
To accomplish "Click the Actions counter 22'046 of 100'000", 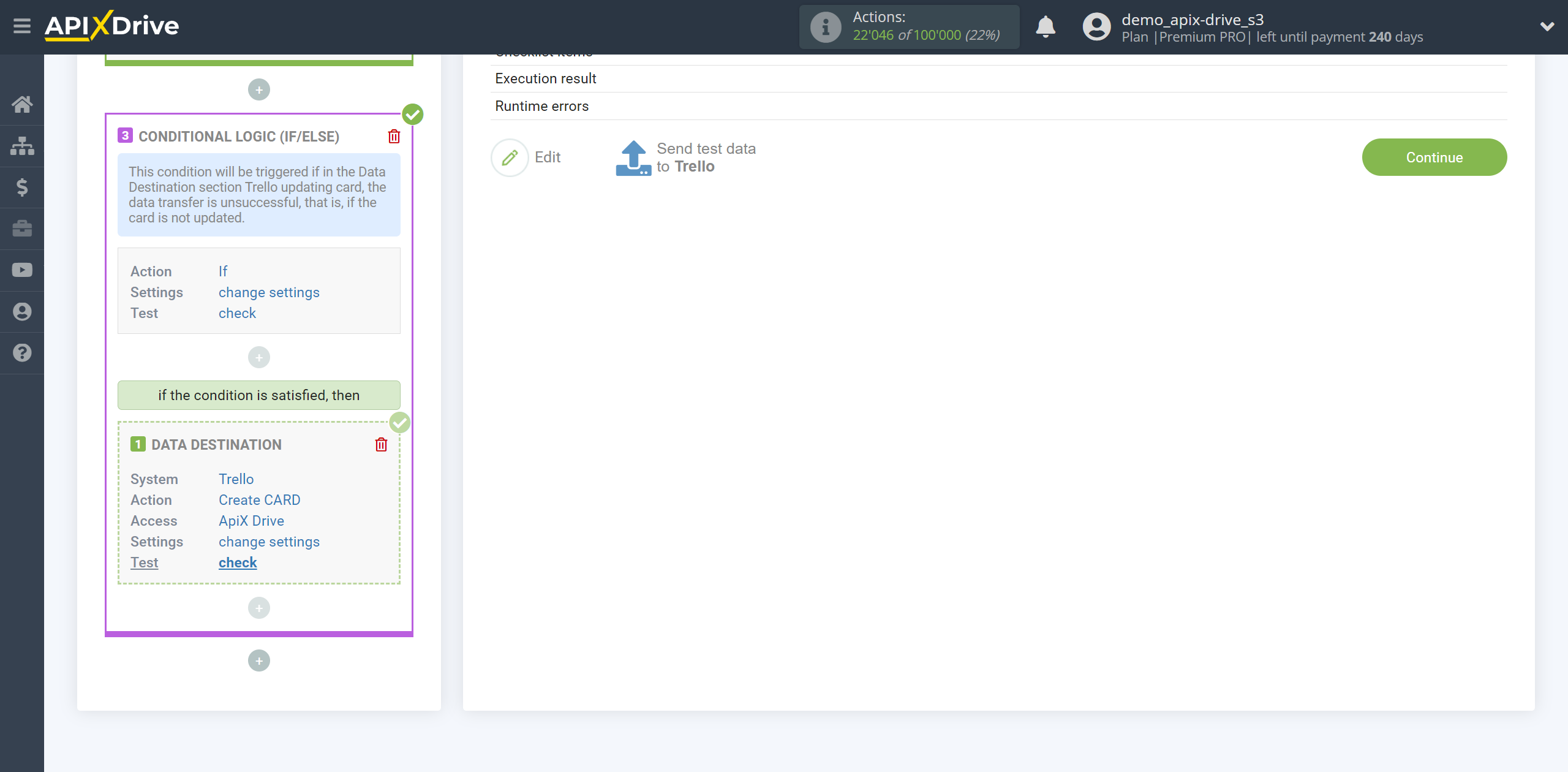I will [x=926, y=35].
